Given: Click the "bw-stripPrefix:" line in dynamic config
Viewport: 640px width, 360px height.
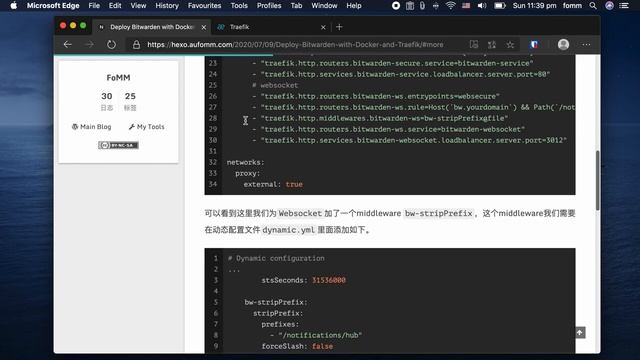Looking at the screenshot, I should point(276,302).
